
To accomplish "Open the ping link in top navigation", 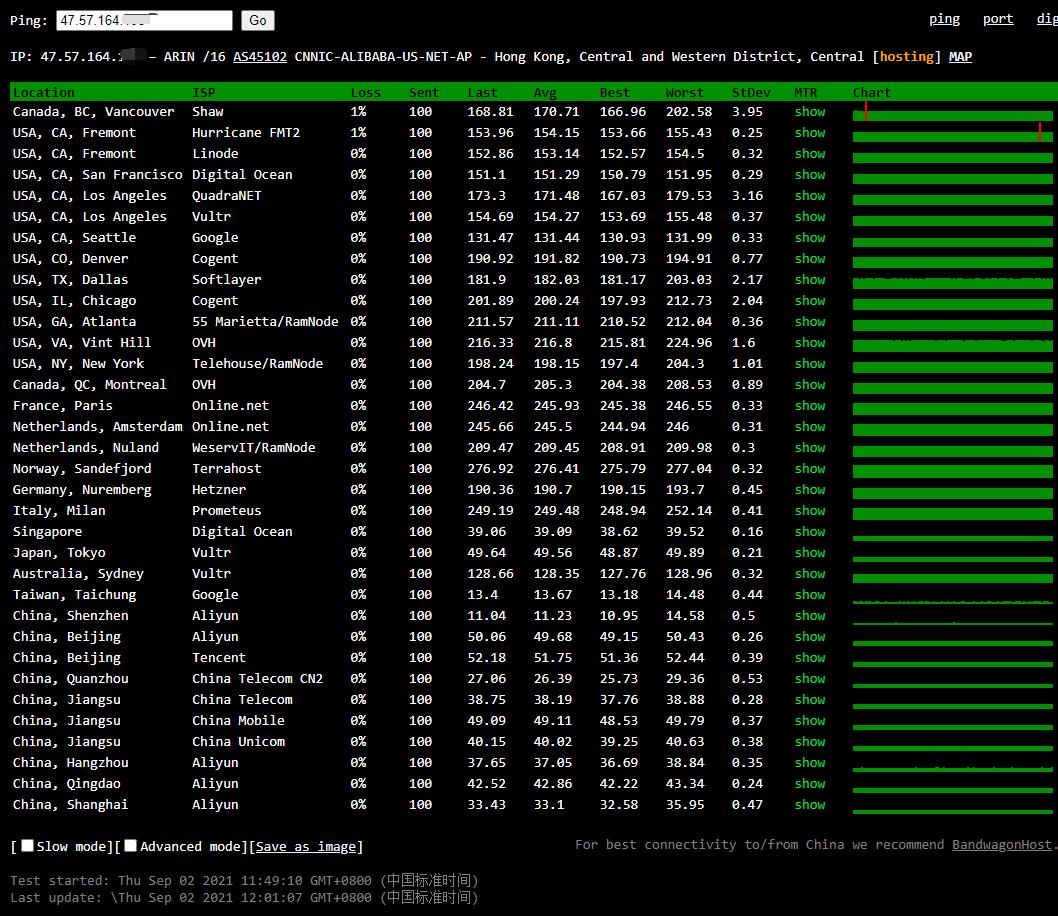I will point(944,19).
